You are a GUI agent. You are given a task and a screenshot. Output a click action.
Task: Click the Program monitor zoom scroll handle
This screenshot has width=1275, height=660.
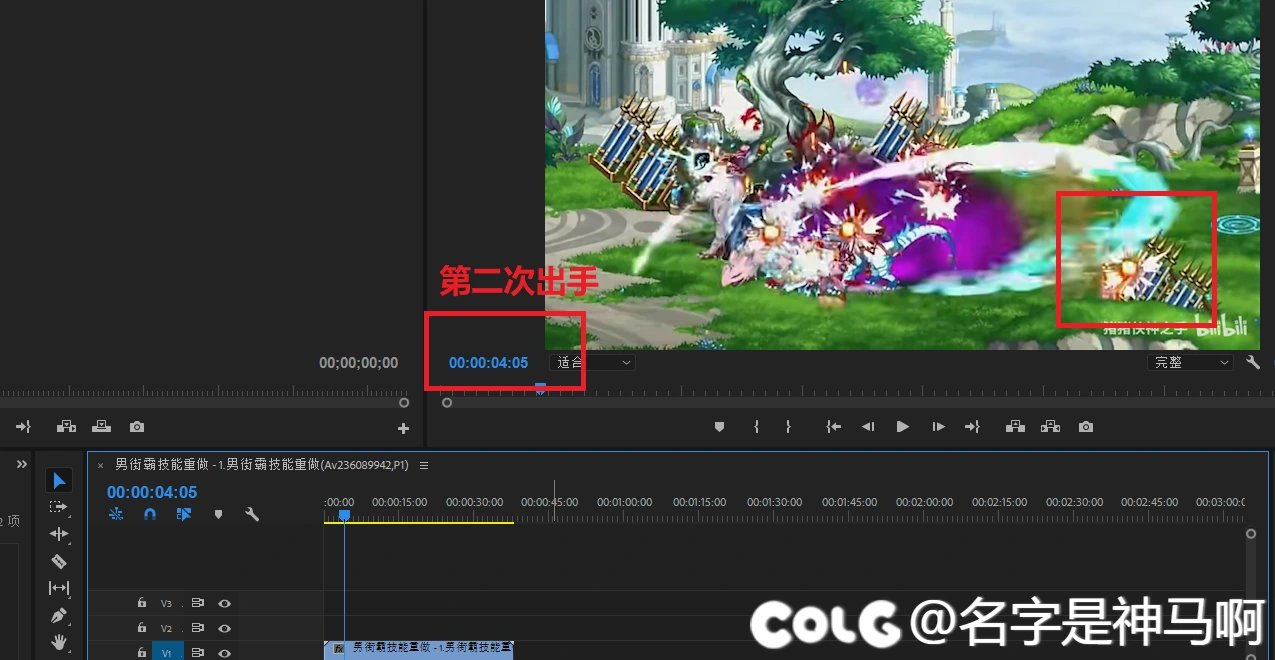447,403
